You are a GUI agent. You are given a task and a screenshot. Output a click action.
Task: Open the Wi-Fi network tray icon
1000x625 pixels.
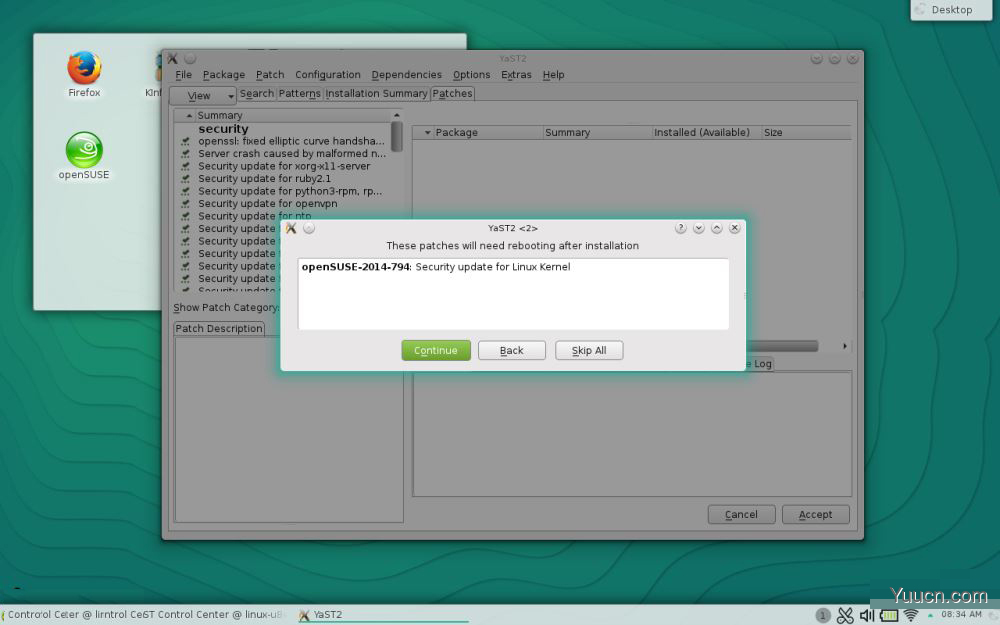click(911, 615)
